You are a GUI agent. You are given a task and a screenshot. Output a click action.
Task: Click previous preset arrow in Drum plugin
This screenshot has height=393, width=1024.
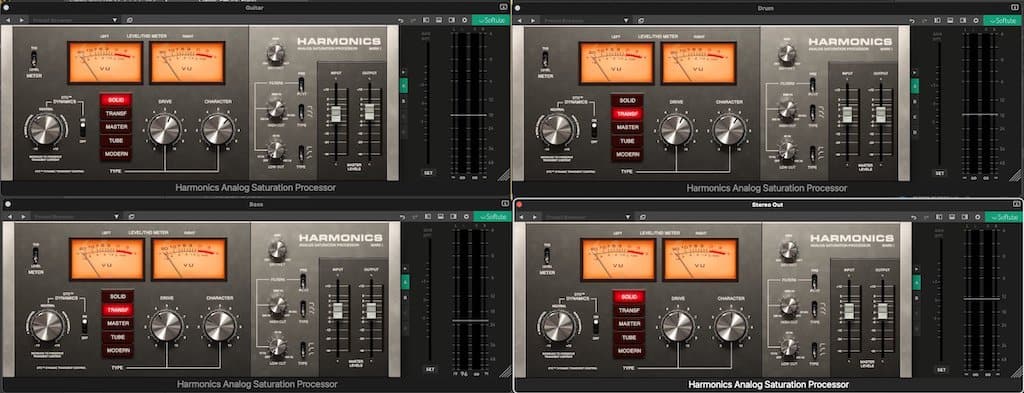coord(520,20)
